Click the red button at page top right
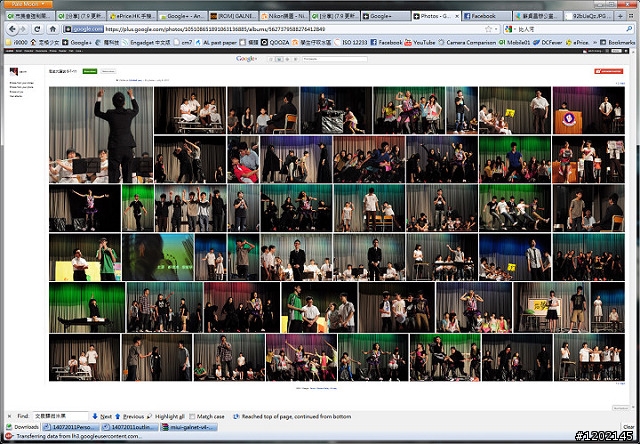Screen dimensions: 640x444 pos(609,71)
